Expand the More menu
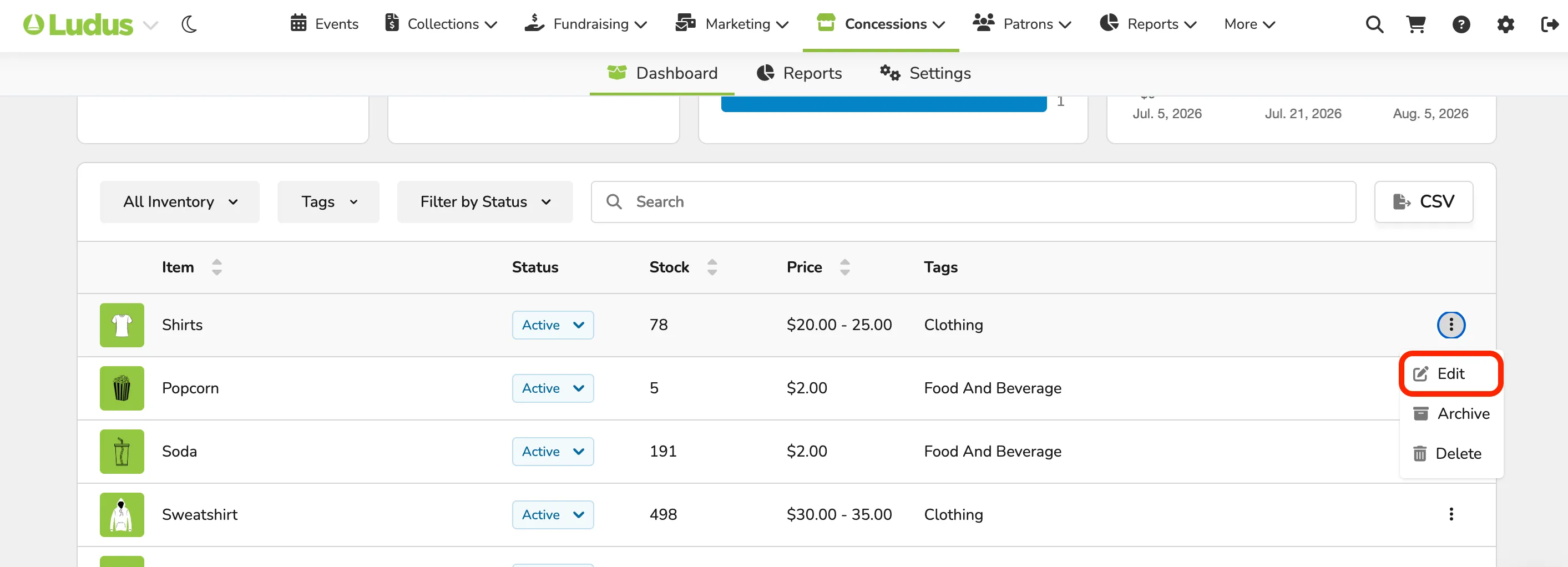 (1249, 24)
